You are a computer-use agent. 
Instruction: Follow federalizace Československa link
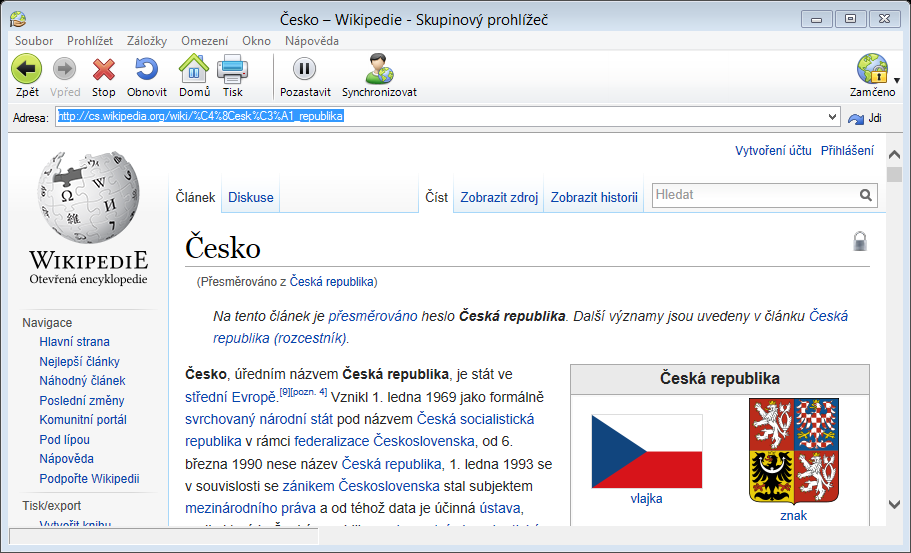(x=384, y=441)
